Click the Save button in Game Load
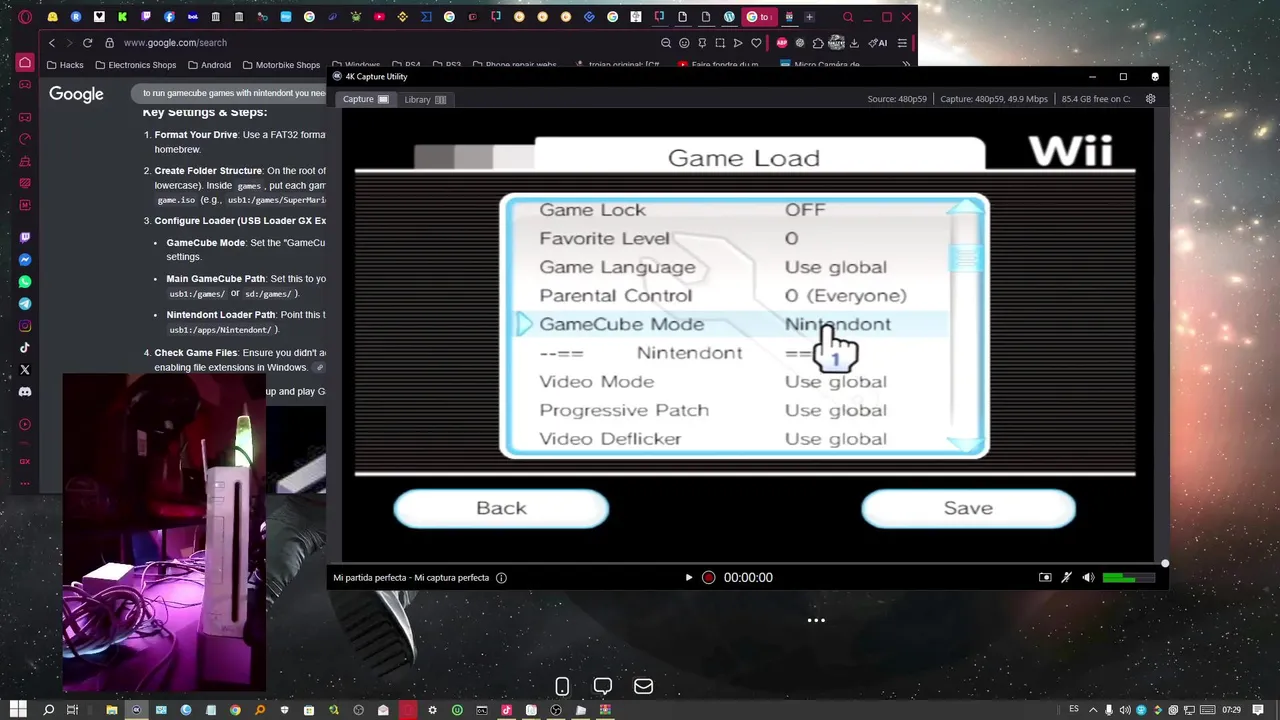This screenshot has width=1280, height=720. click(x=968, y=508)
